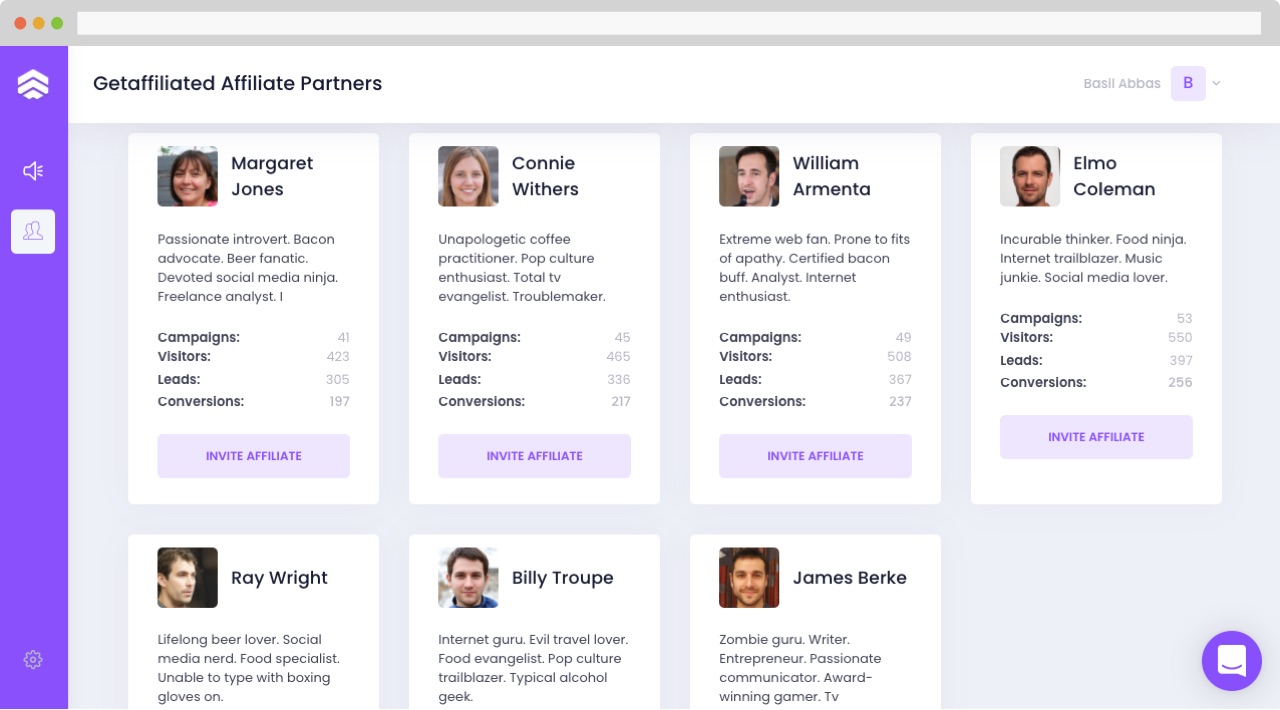Invite affiliate Margaret Jones
The width and height of the screenshot is (1280, 710).
tap(254, 456)
